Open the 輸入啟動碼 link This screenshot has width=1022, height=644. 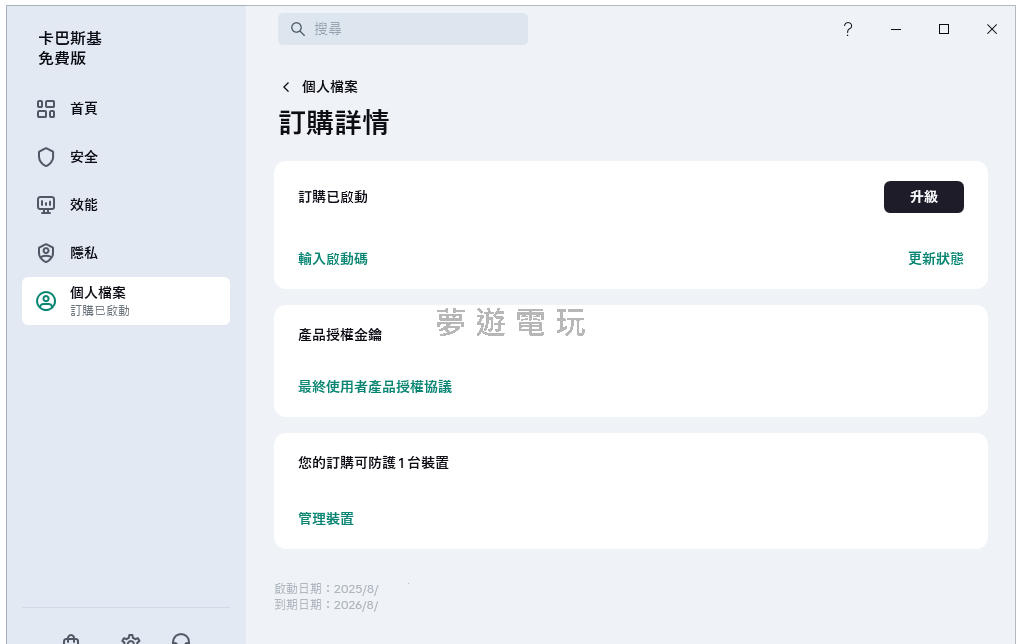333,259
